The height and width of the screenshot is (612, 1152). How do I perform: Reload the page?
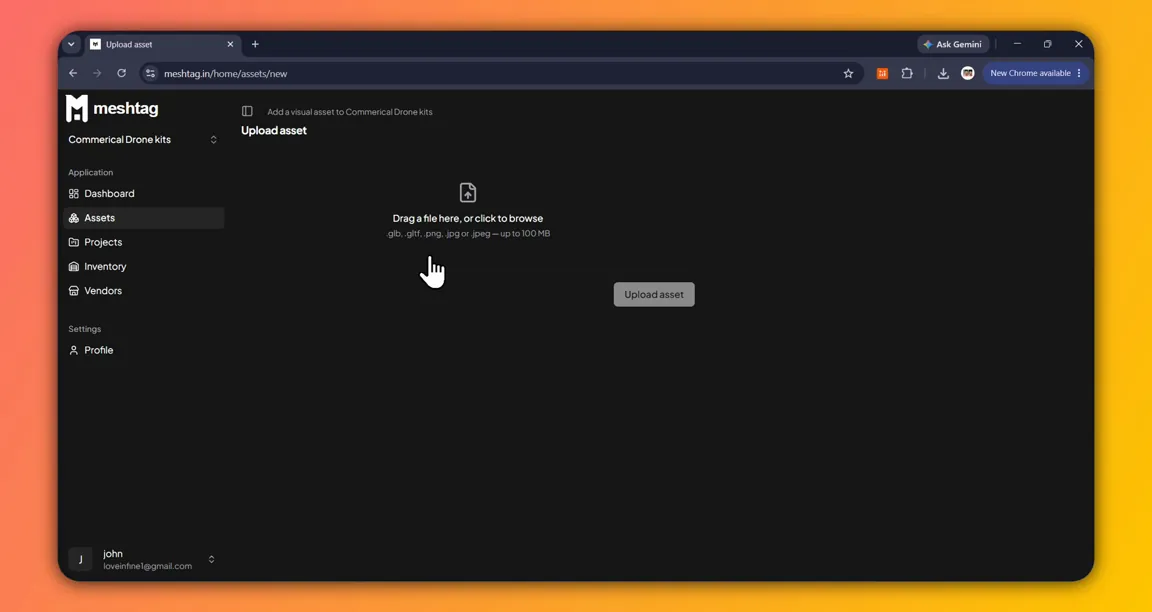click(121, 73)
